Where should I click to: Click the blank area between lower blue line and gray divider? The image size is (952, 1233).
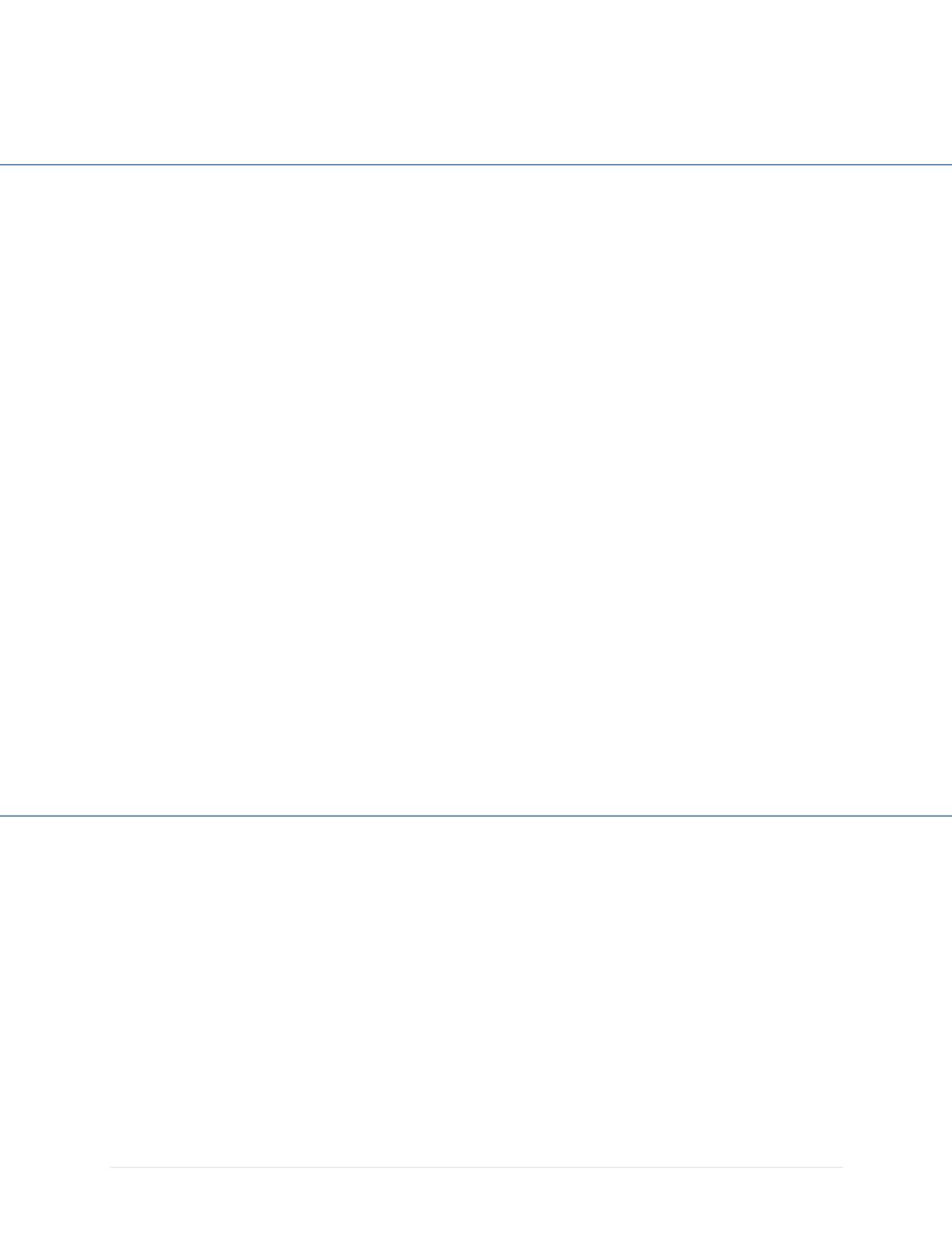click(476, 991)
